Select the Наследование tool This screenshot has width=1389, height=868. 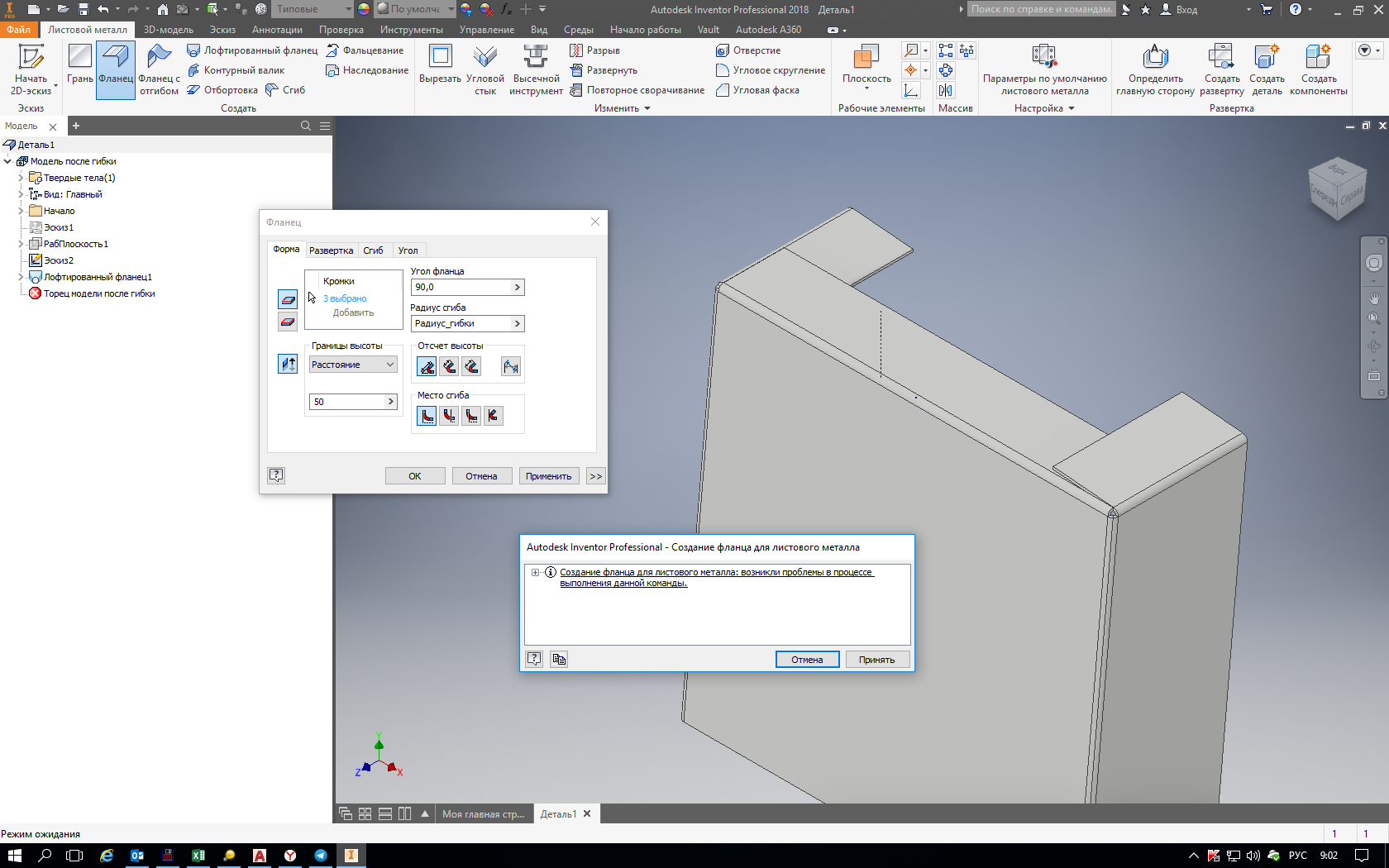coord(367,70)
